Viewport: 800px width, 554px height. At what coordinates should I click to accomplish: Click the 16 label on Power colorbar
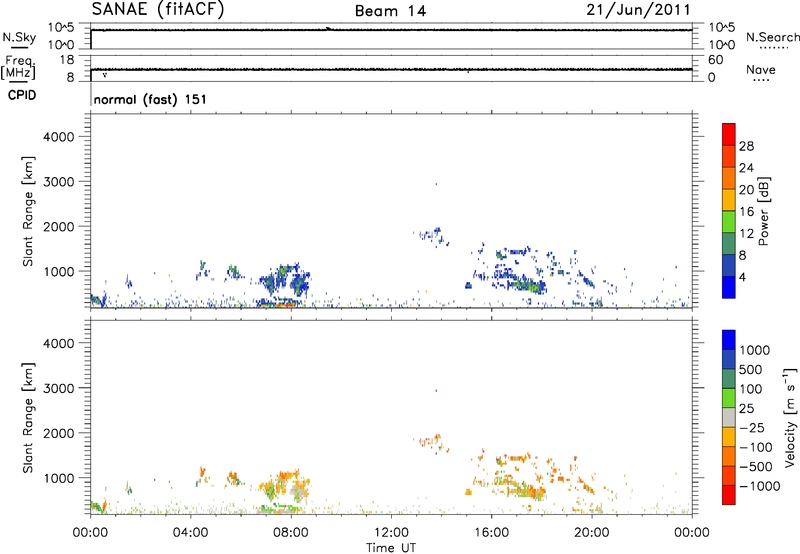click(746, 212)
